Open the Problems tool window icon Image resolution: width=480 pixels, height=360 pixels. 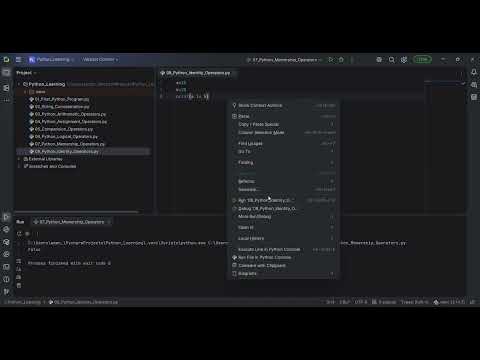point(6,279)
